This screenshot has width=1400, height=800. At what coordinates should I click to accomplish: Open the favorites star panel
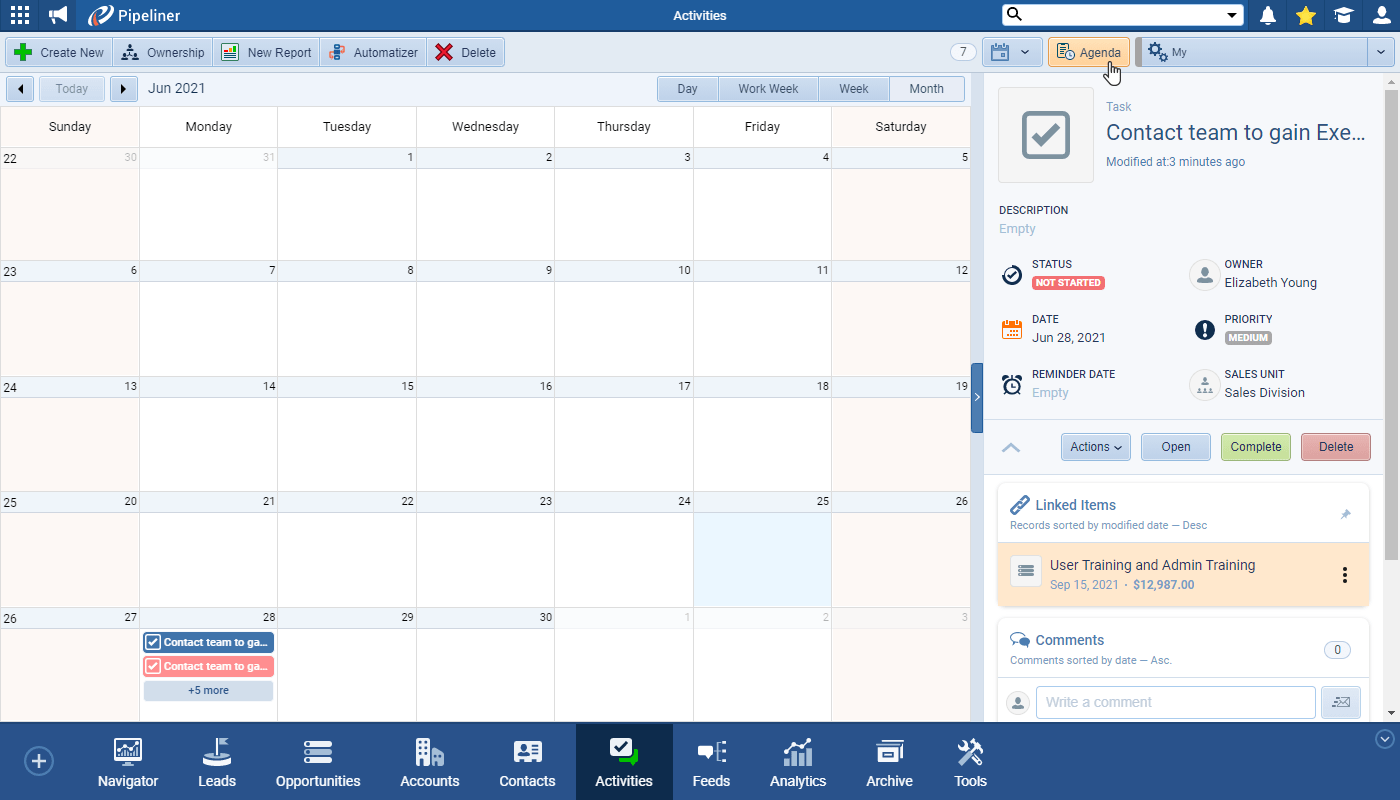[1306, 15]
